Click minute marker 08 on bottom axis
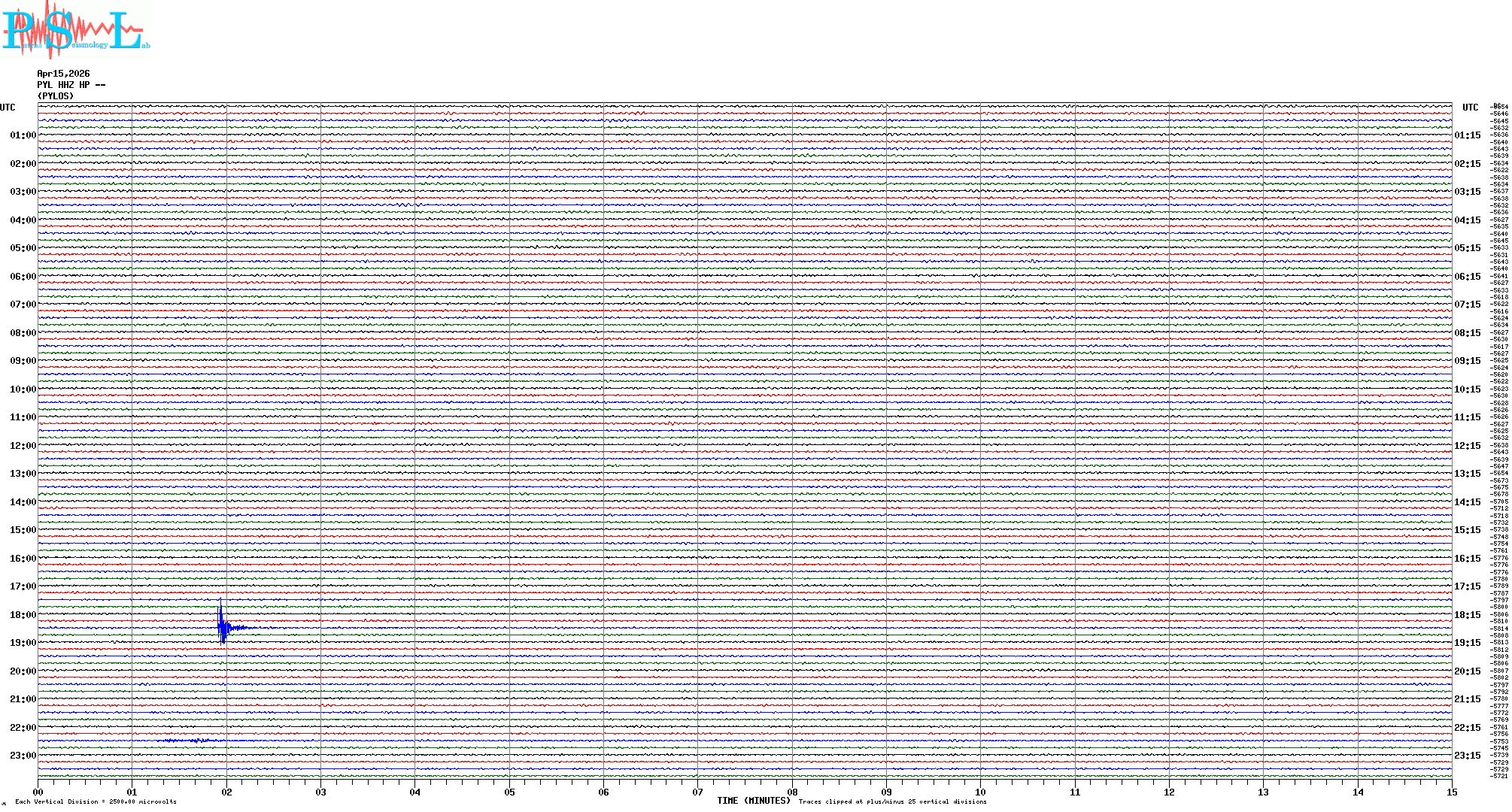 pyautogui.click(x=792, y=792)
